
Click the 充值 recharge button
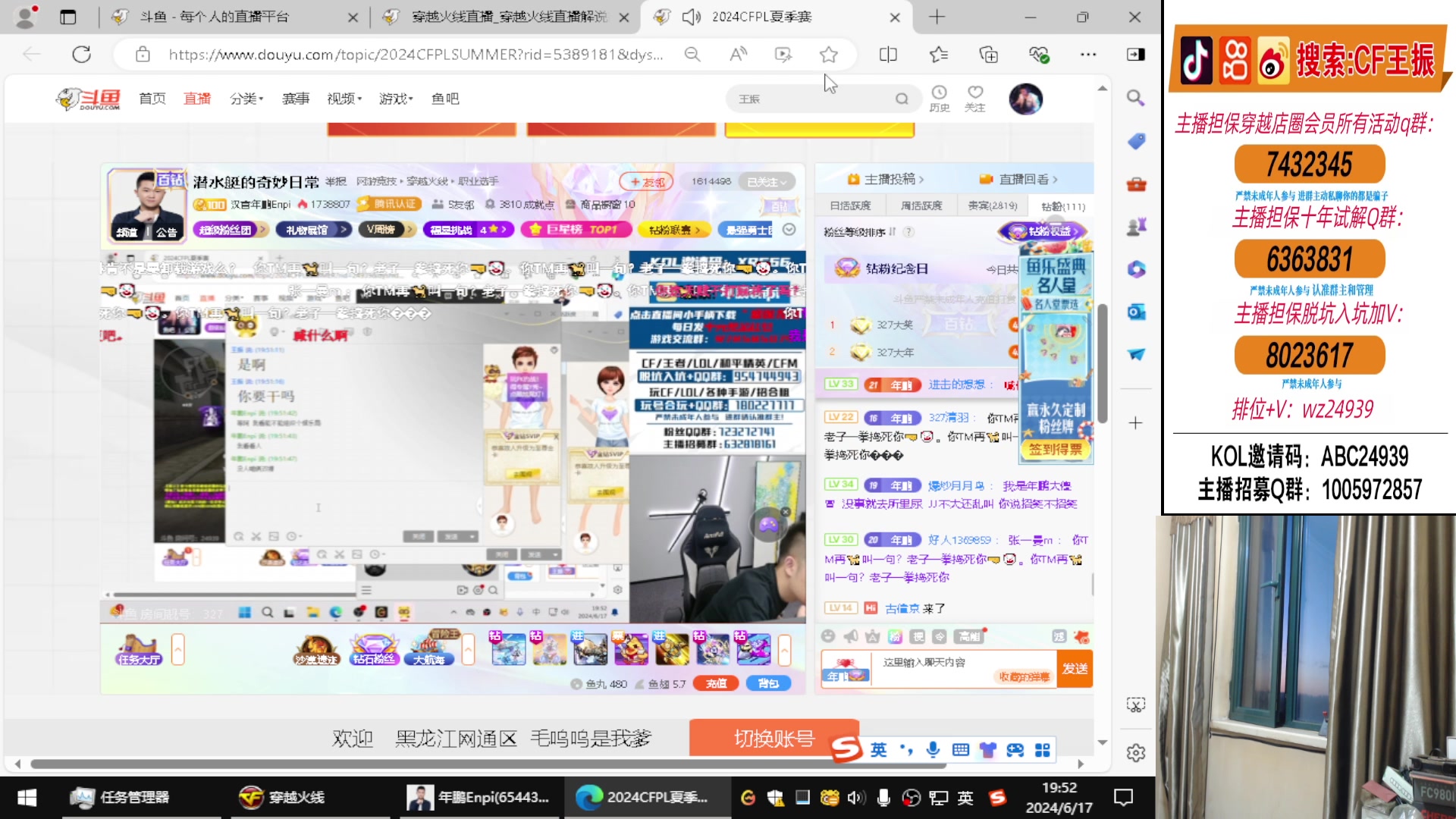tap(717, 683)
